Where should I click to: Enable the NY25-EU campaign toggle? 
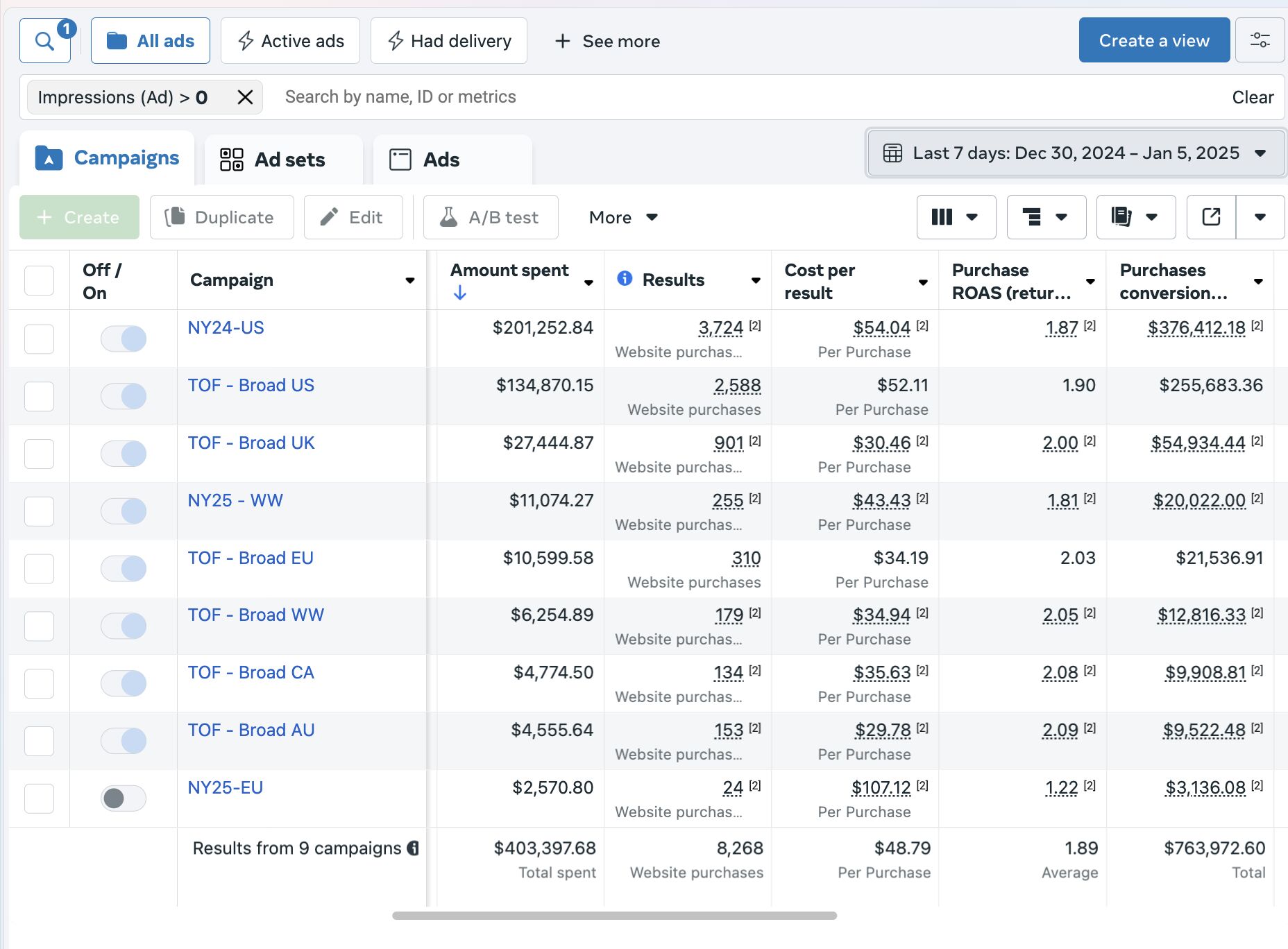pyautogui.click(x=124, y=798)
